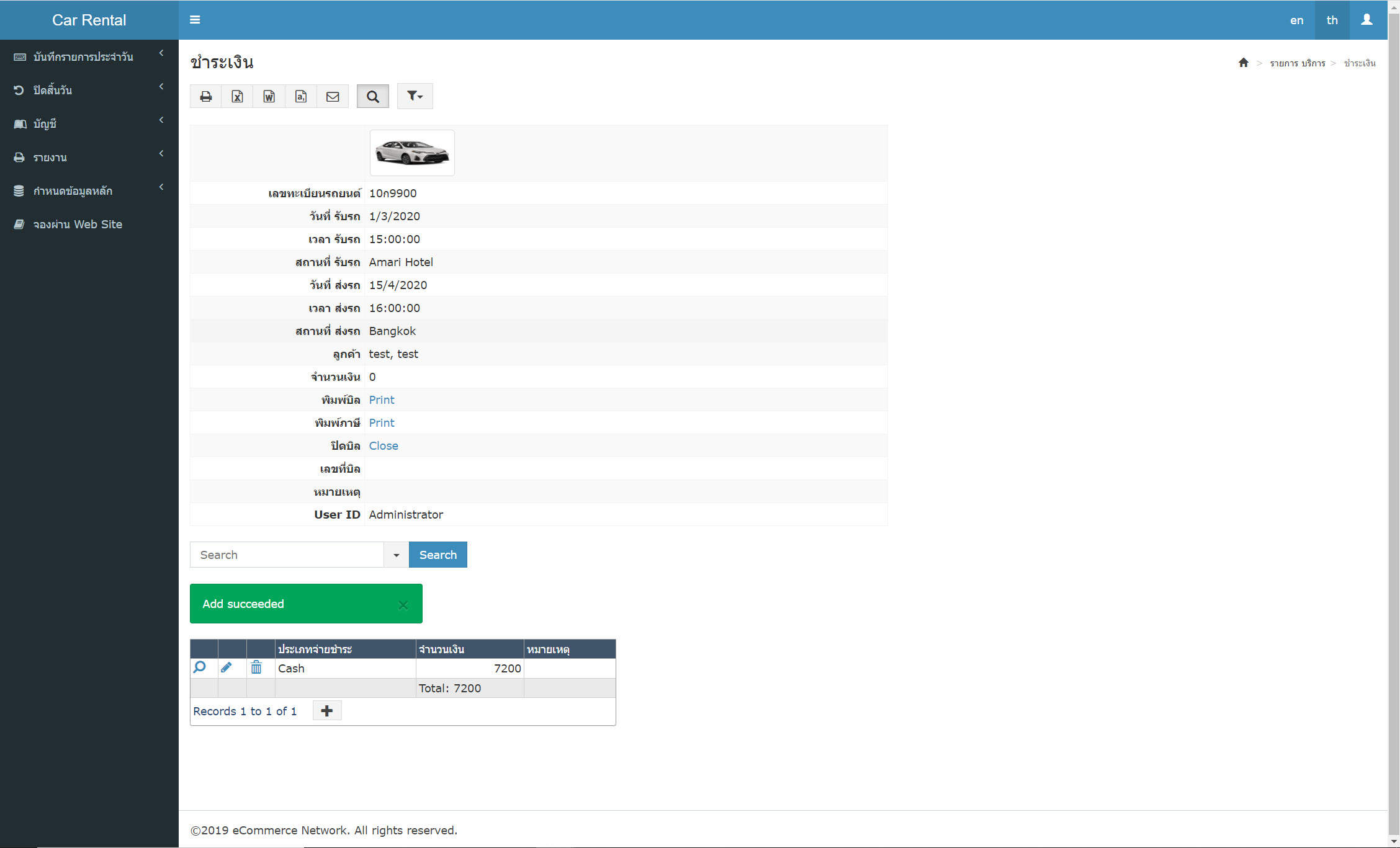Click the 16:00:00 return time value

coord(395,308)
